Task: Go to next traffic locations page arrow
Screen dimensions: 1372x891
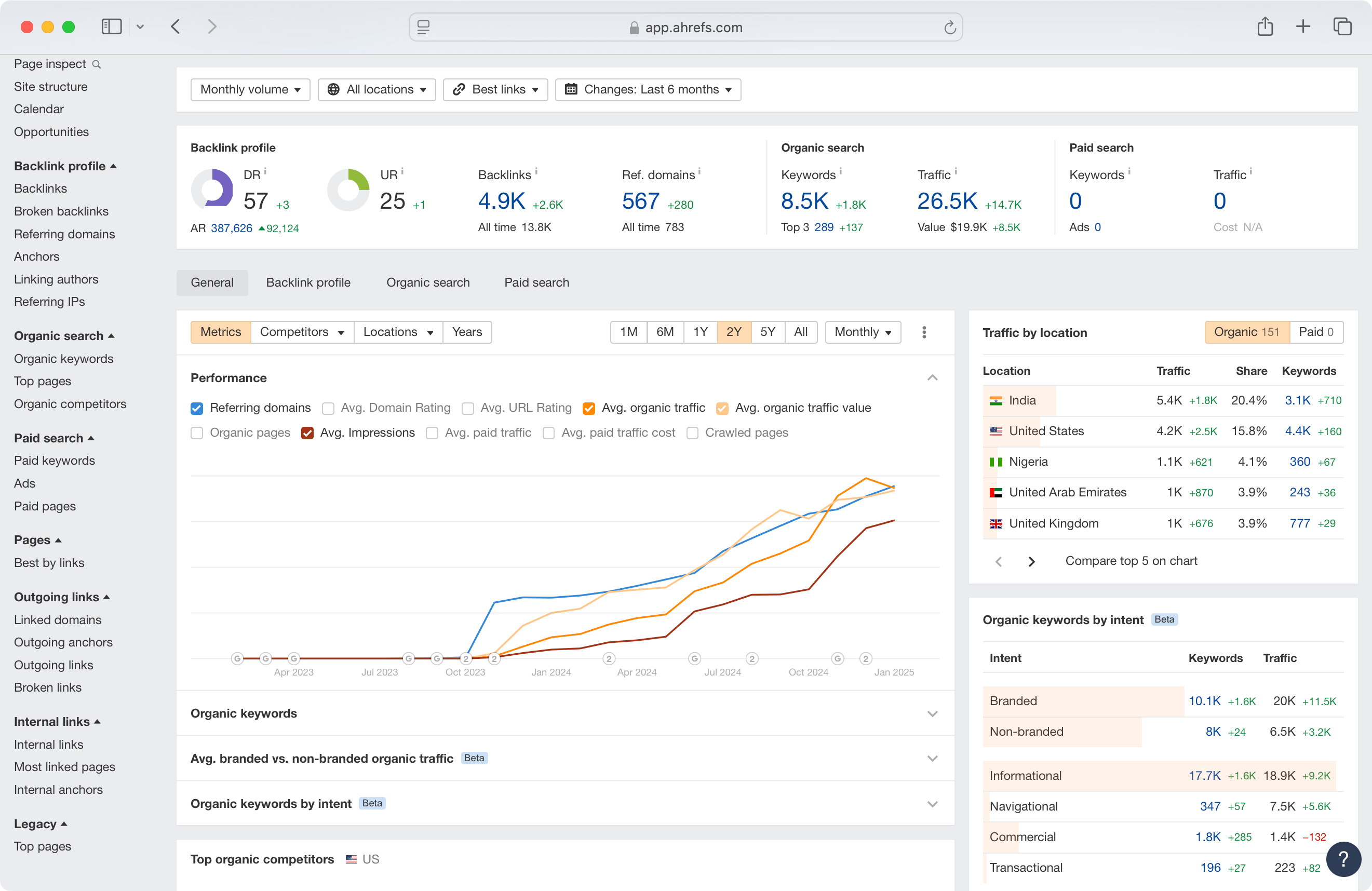Action: click(1031, 561)
